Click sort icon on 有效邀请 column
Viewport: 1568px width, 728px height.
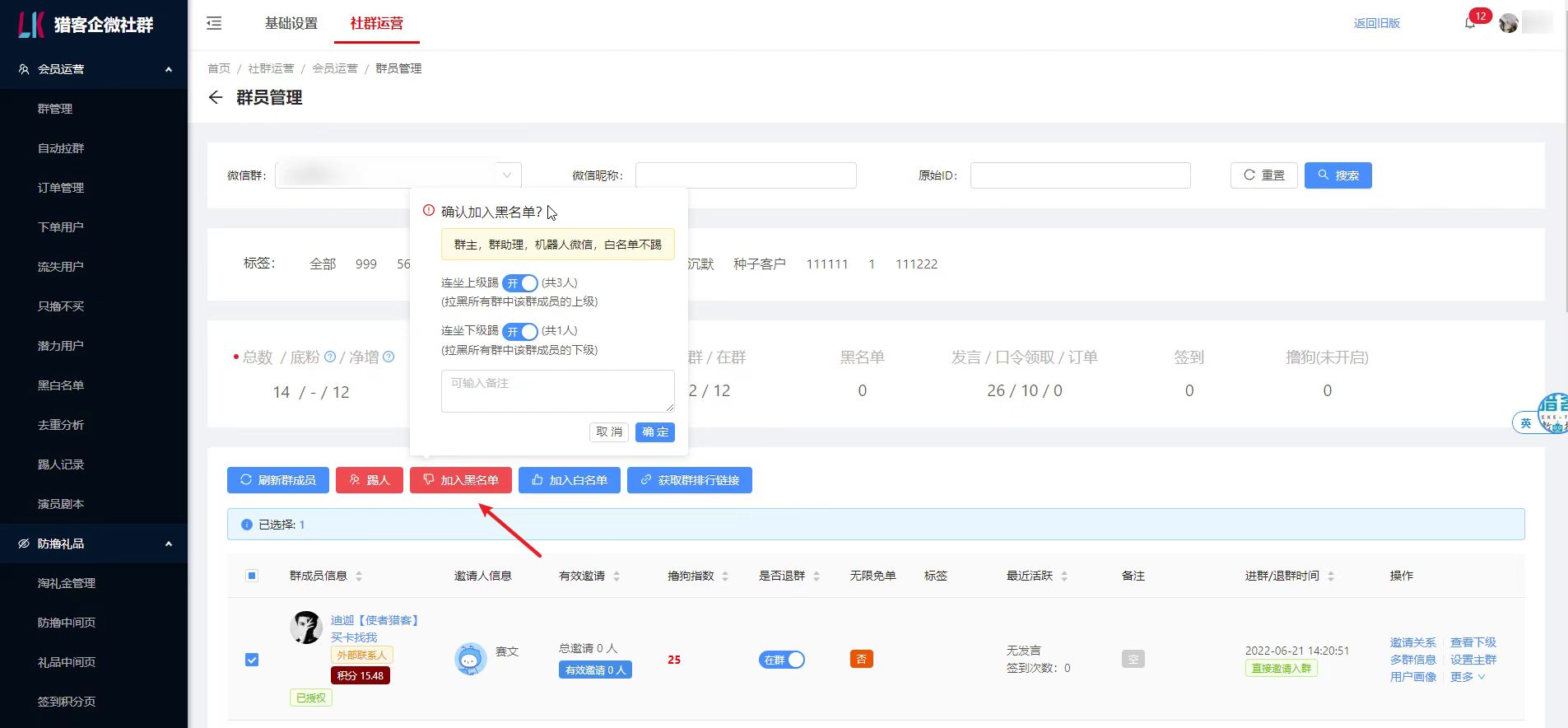click(616, 576)
